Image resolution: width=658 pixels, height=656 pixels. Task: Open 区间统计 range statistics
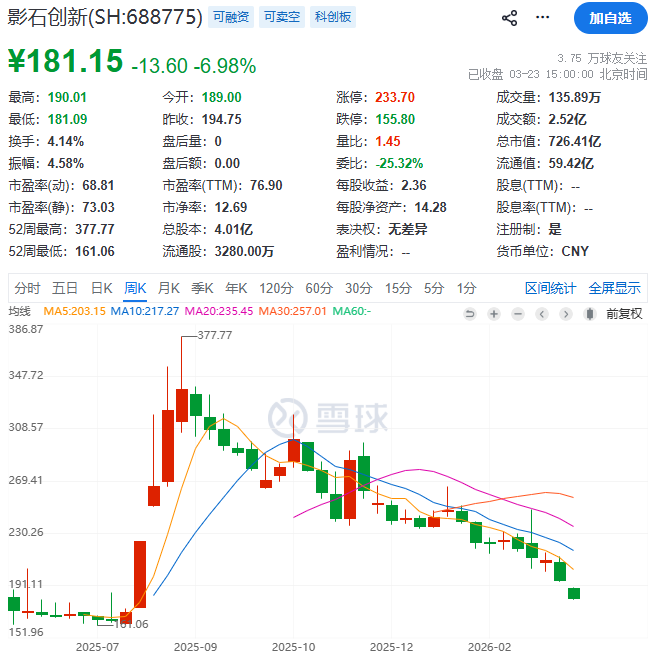tap(550, 288)
